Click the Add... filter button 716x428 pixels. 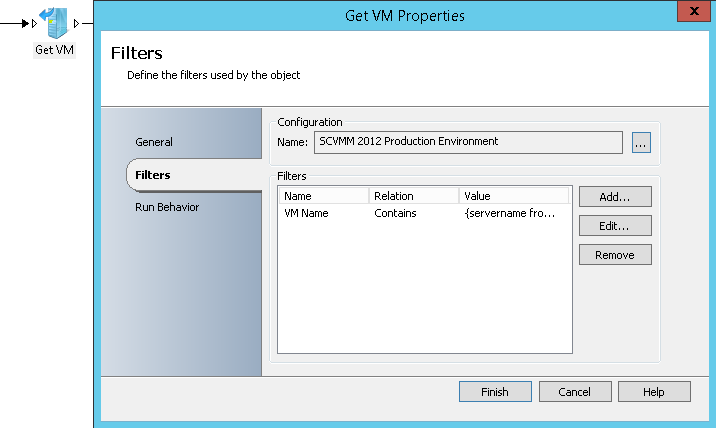(x=615, y=197)
